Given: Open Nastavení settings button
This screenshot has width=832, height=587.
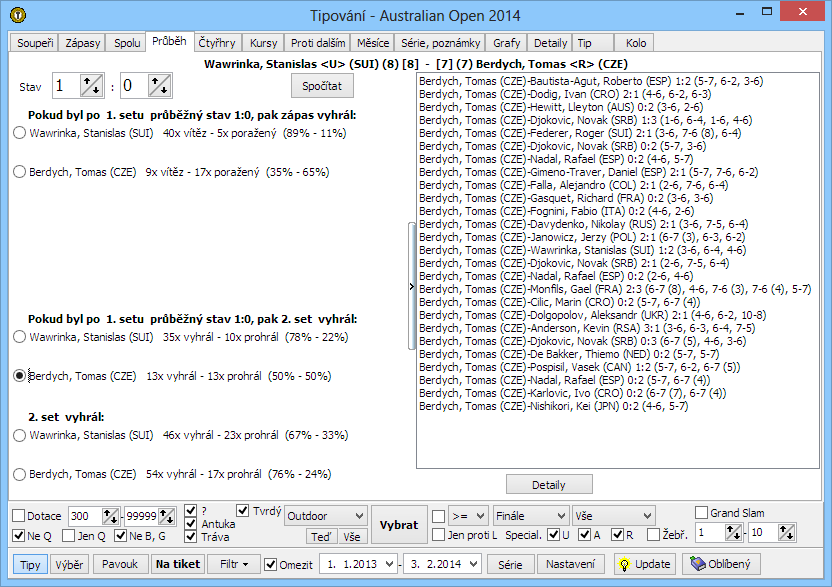Looking at the screenshot, I should pyautogui.click(x=570, y=564).
